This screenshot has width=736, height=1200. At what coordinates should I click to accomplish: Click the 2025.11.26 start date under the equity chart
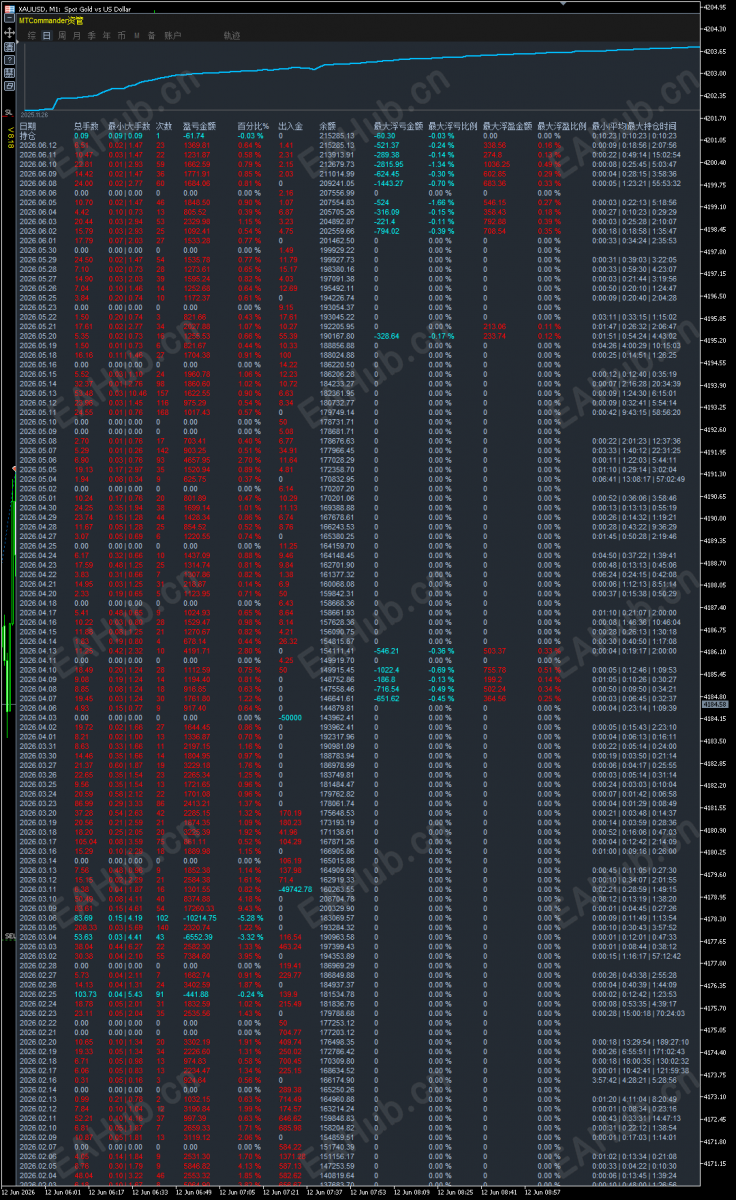[36, 114]
